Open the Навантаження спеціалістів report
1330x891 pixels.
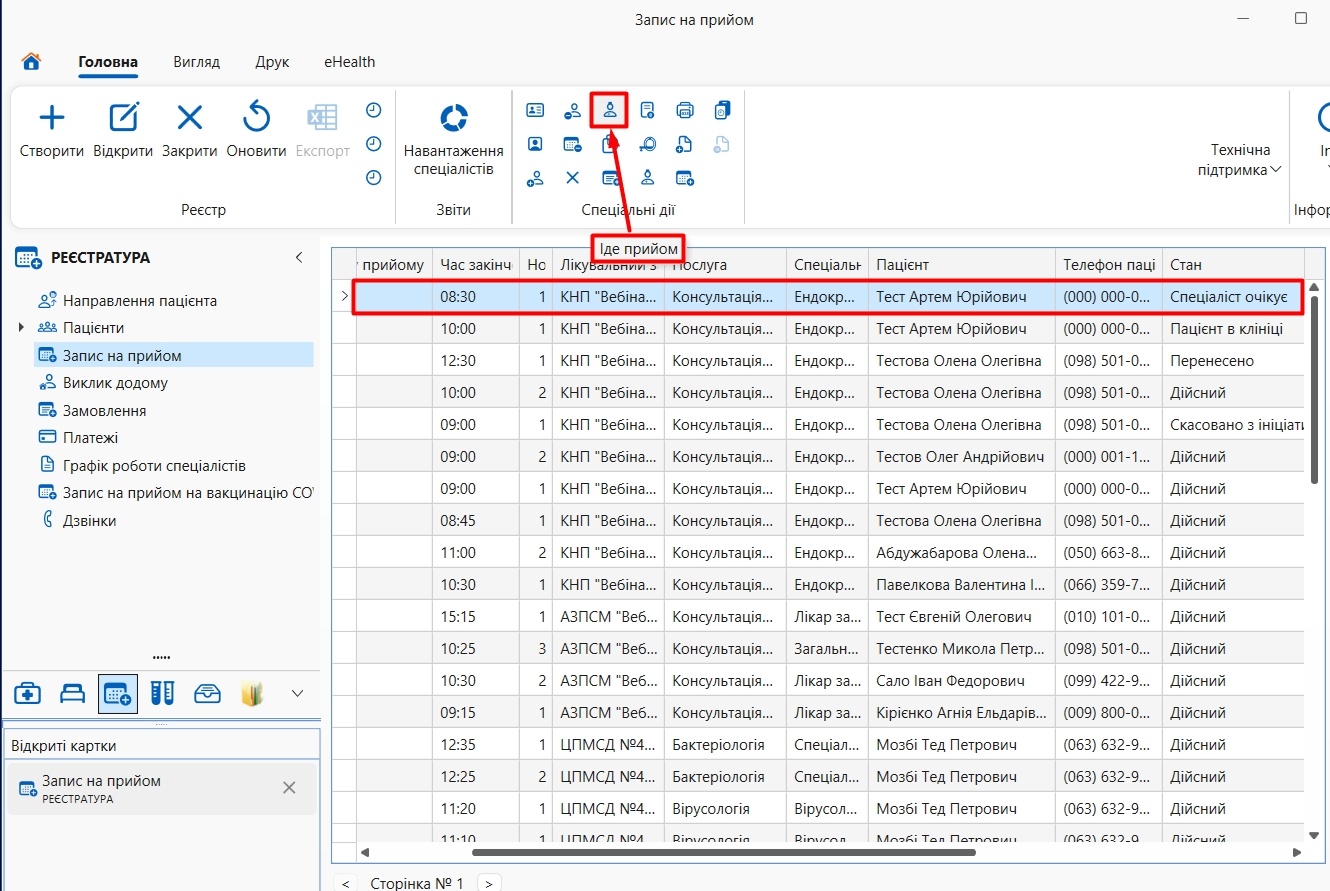454,118
